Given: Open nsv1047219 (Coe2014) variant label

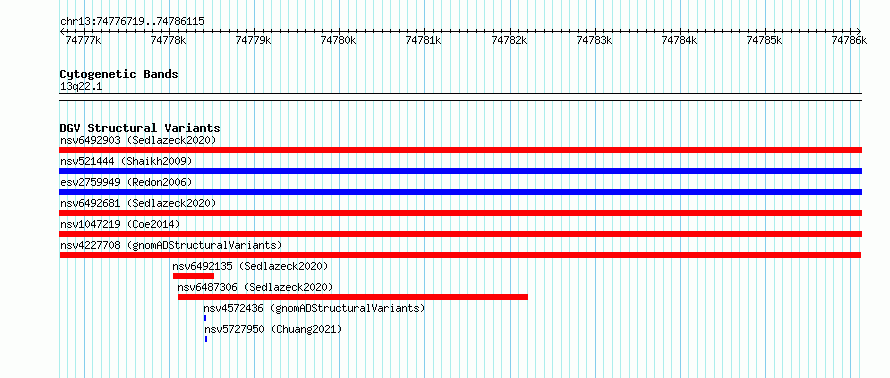Looking at the screenshot, I should click(x=120, y=224).
